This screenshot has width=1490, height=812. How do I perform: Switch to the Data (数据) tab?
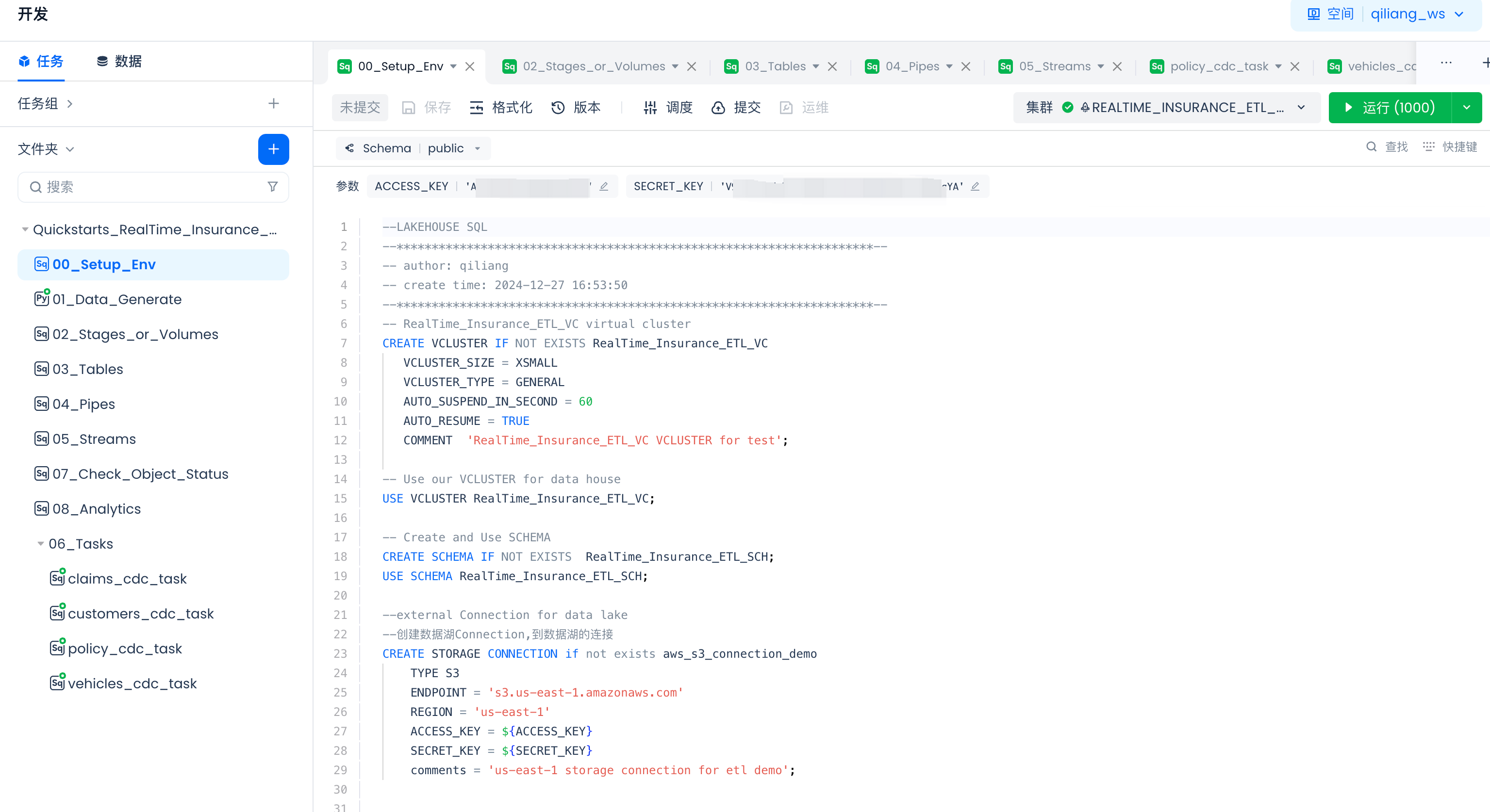point(119,61)
